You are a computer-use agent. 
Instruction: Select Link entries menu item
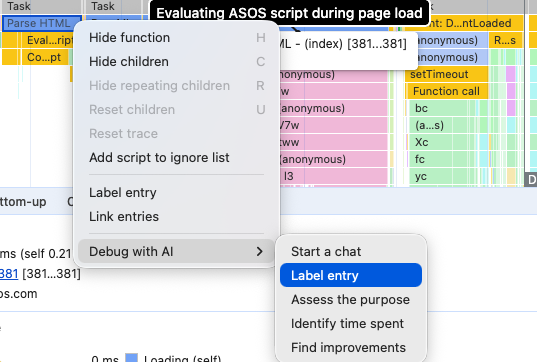pyautogui.click(x=176, y=217)
